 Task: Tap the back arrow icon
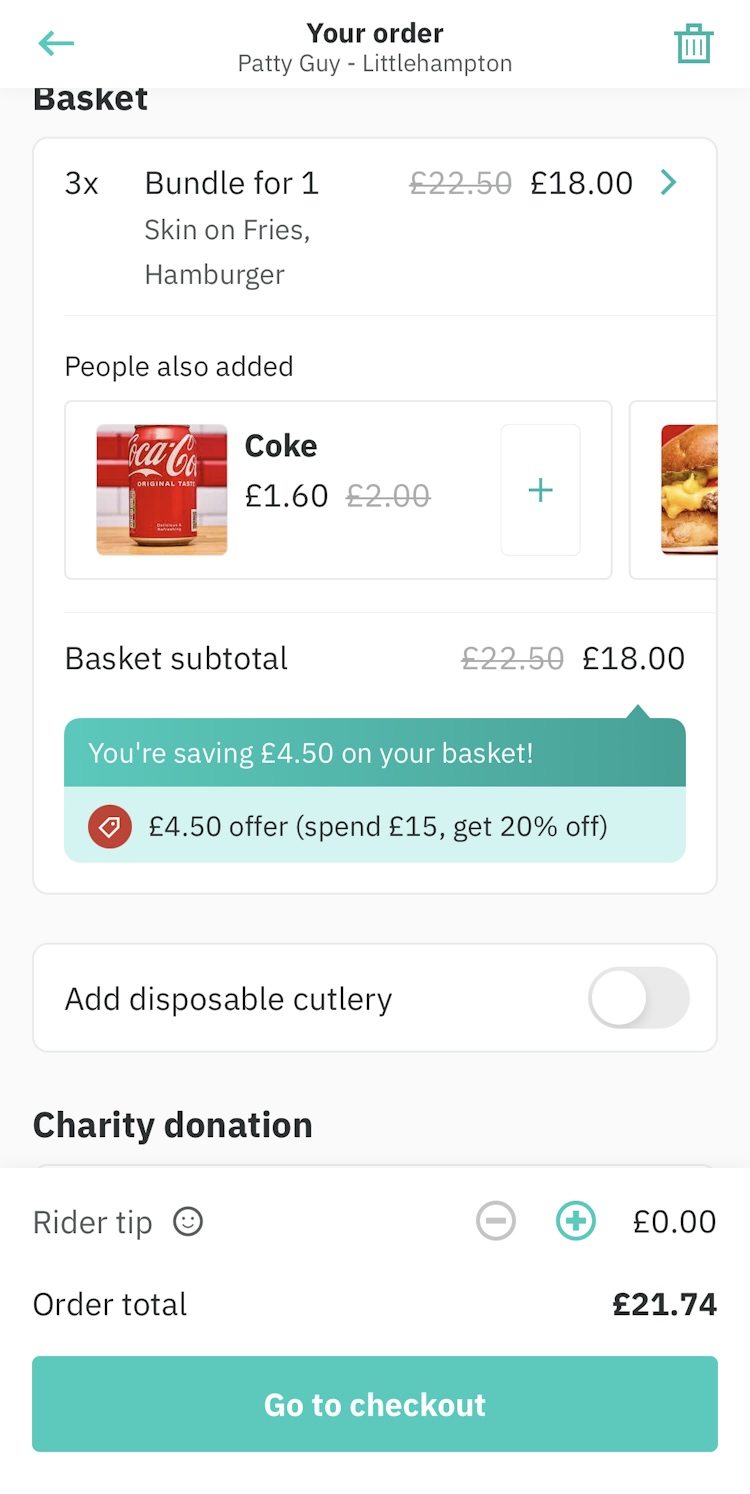[x=56, y=43]
